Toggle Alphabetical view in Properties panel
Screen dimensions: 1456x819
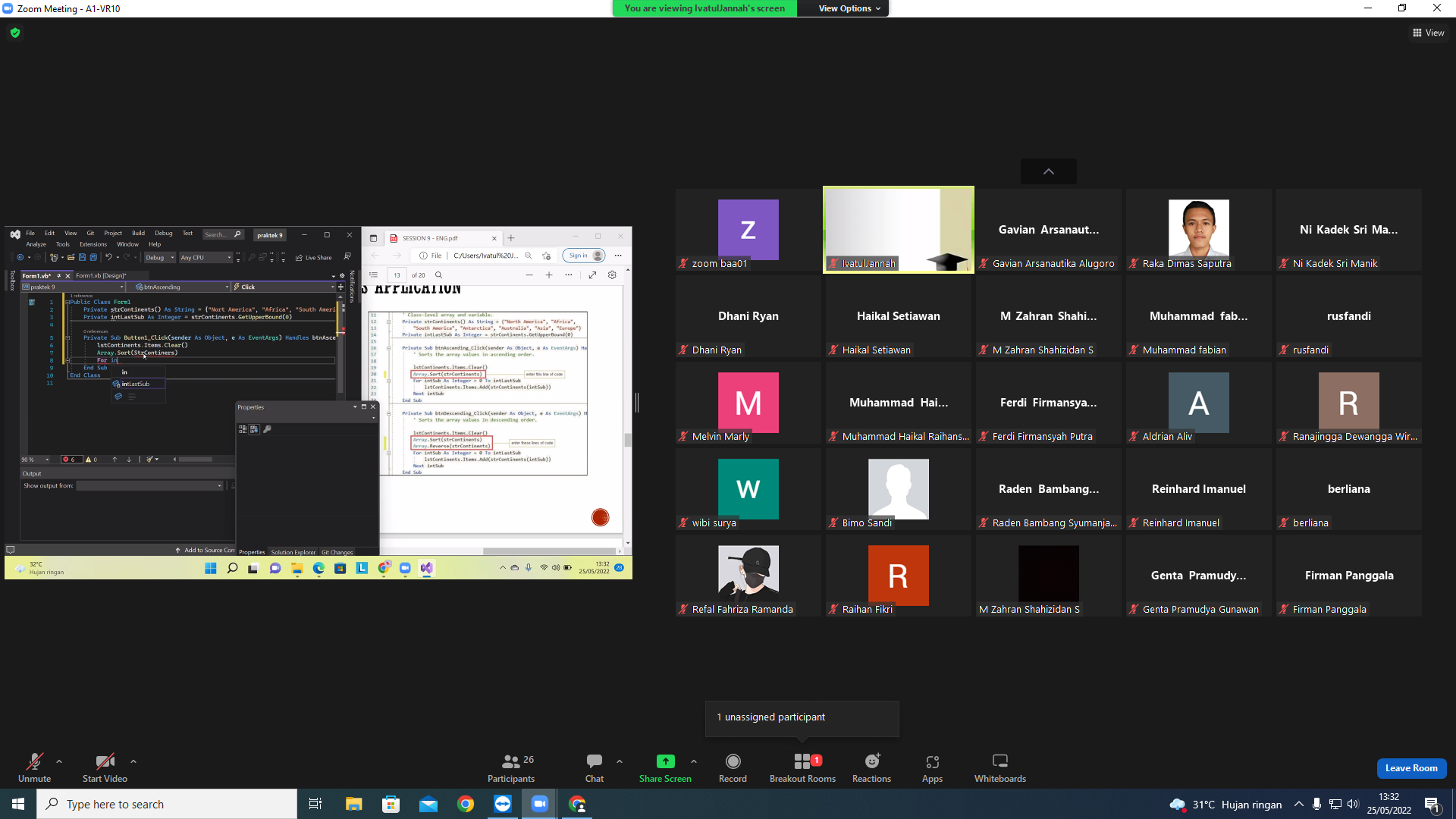(254, 429)
